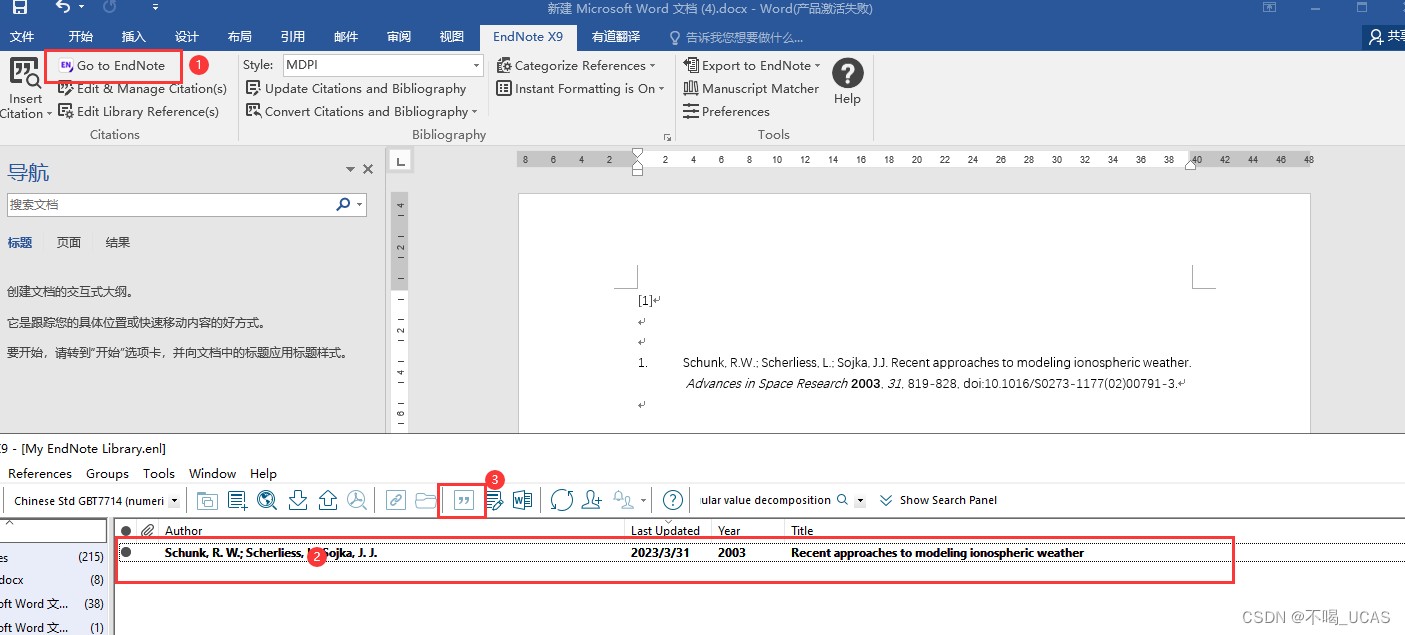Click EndNote Help question-mark icon

(x=673, y=501)
